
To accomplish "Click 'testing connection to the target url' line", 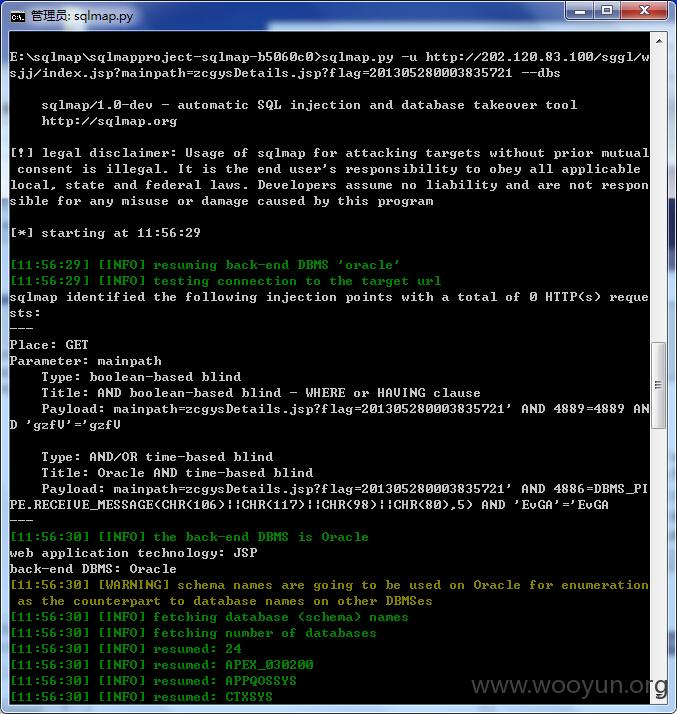I will (x=225, y=281).
